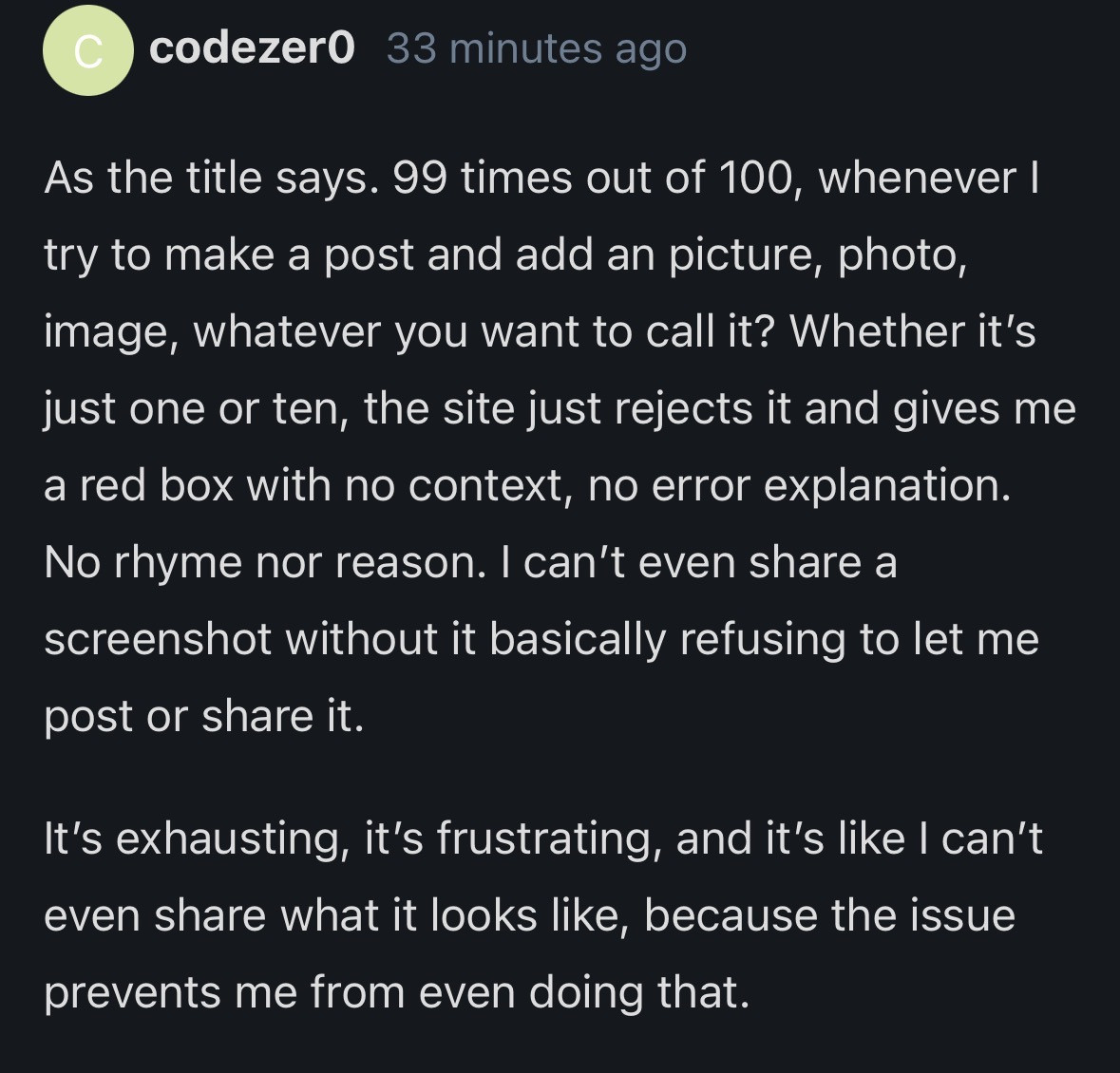
Task: Visit the codezer0 username profile link
Action: click(x=252, y=48)
